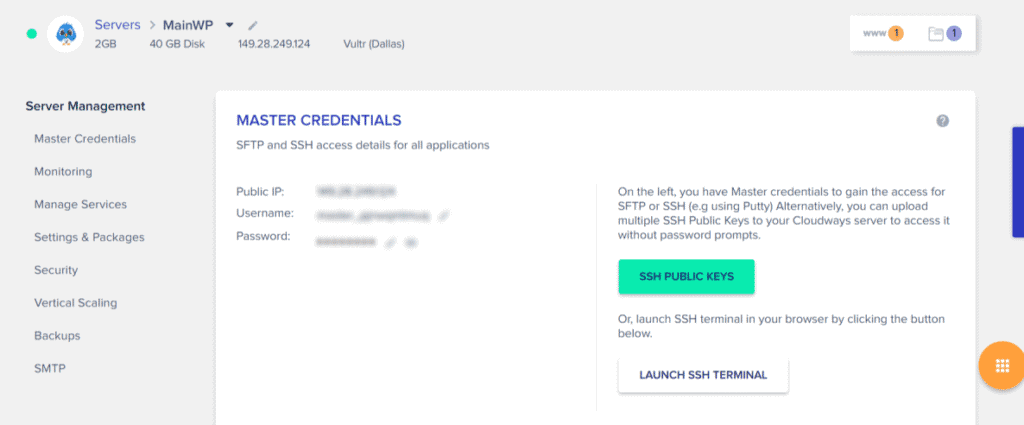Click the green server status indicator
This screenshot has height=425, width=1024.
point(31,34)
